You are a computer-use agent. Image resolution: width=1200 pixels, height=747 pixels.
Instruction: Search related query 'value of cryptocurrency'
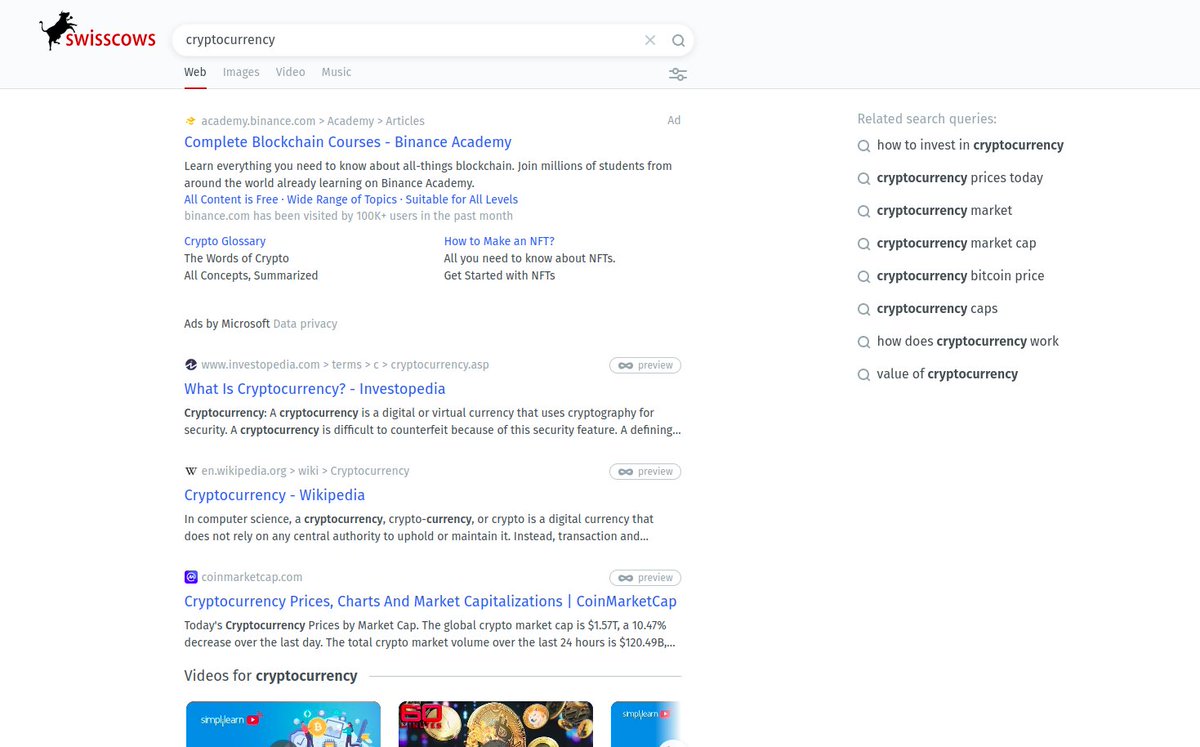tap(947, 374)
